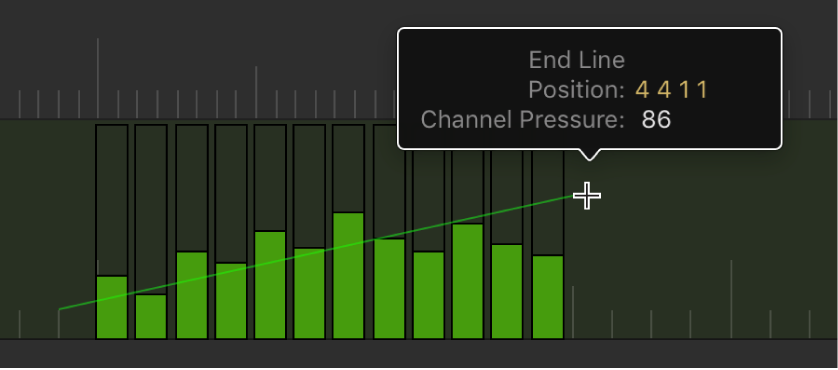The image size is (838, 370).
Task: Click the End Line label in the tooltip
Action: click(577, 60)
